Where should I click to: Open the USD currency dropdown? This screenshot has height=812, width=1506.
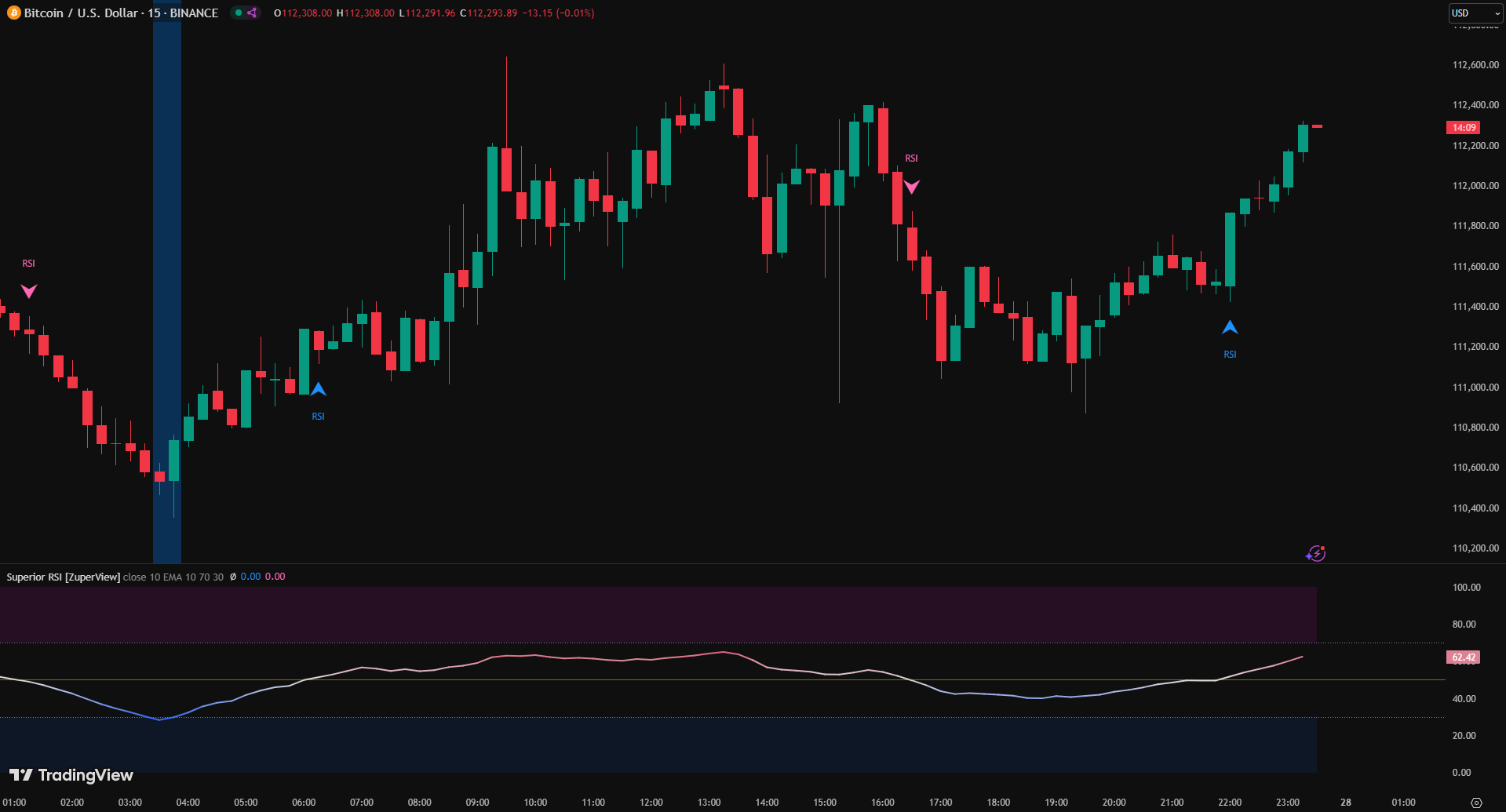pos(1475,13)
